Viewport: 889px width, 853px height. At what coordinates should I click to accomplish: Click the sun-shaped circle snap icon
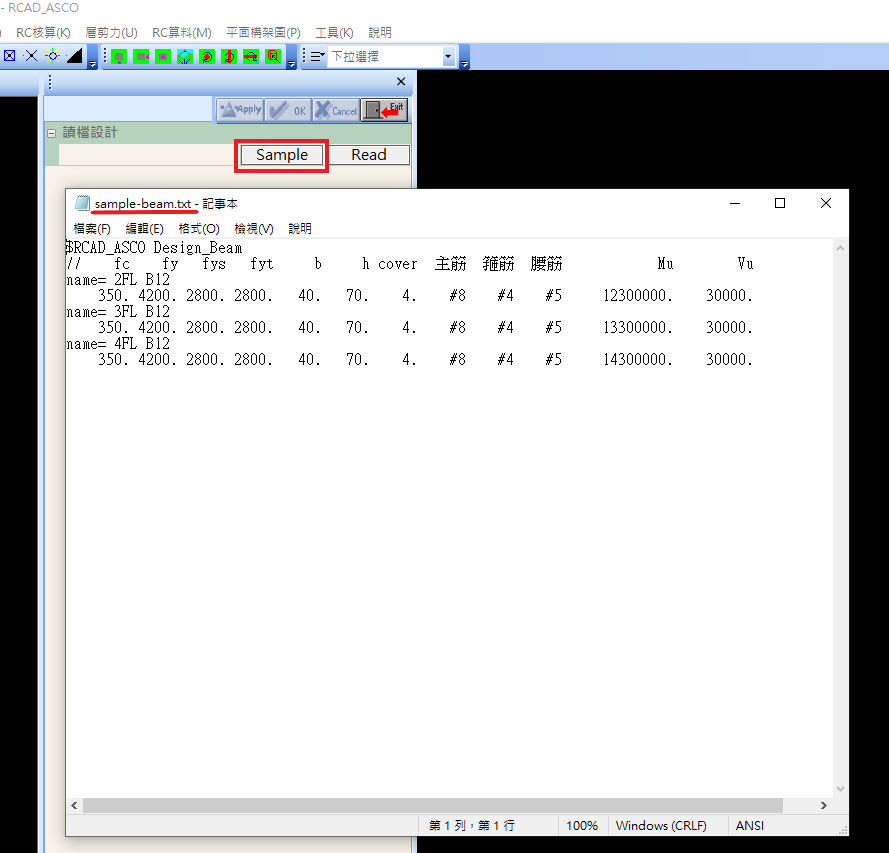pos(53,56)
